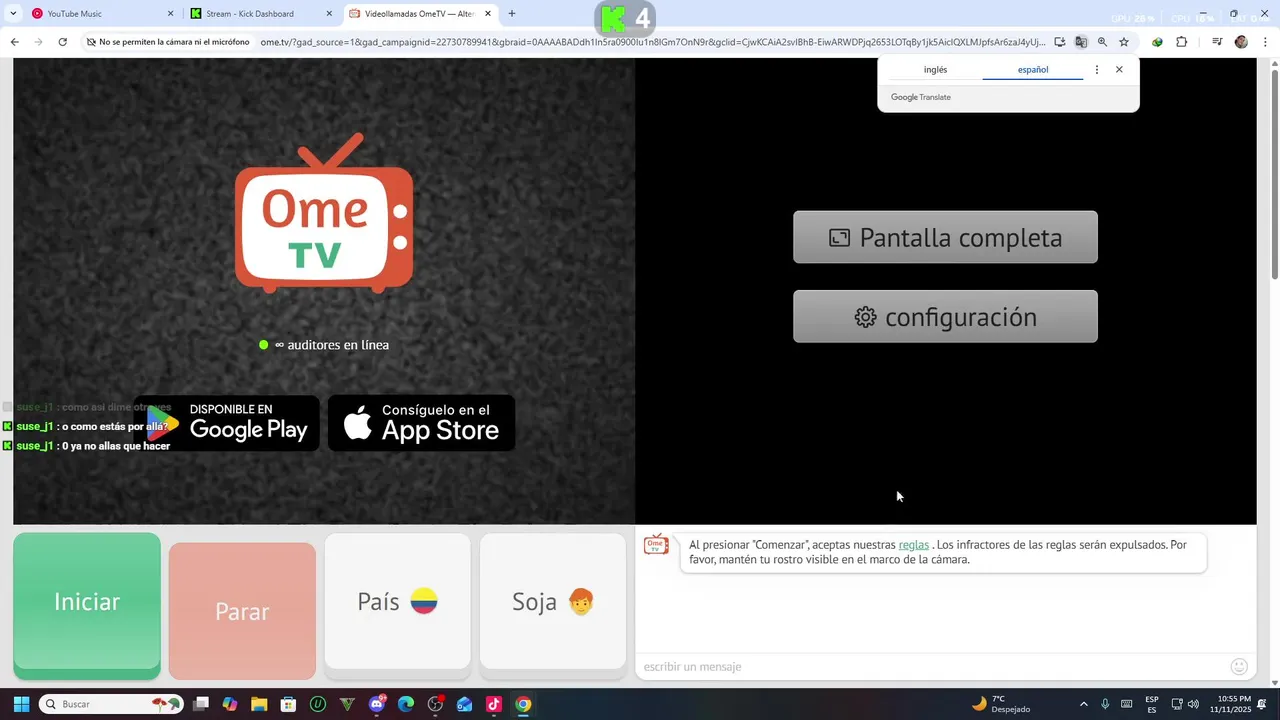Open Microsoft Store from the taskbar

(288, 704)
